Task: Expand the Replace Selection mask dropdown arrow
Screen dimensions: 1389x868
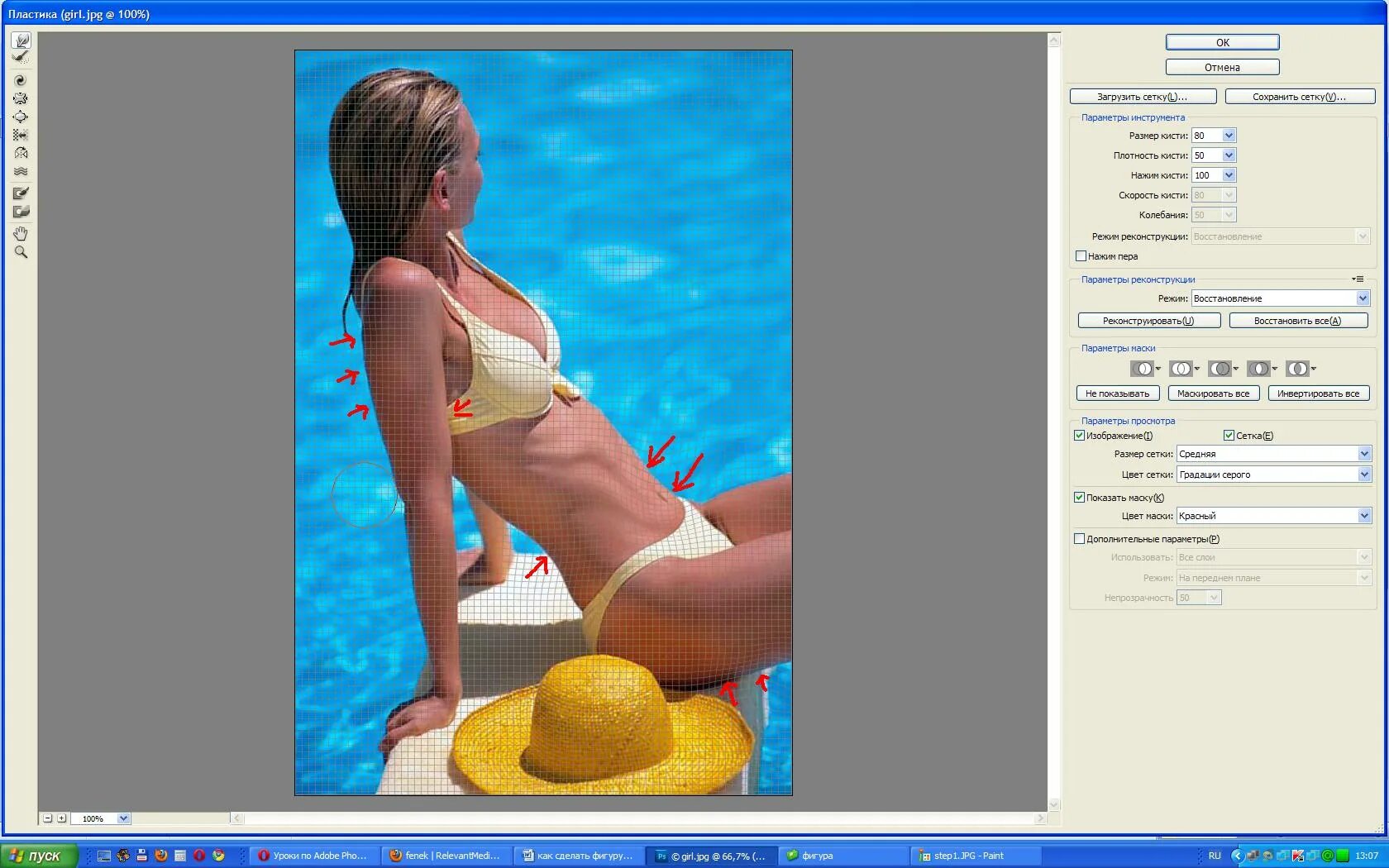Action: (x=1157, y=369)
